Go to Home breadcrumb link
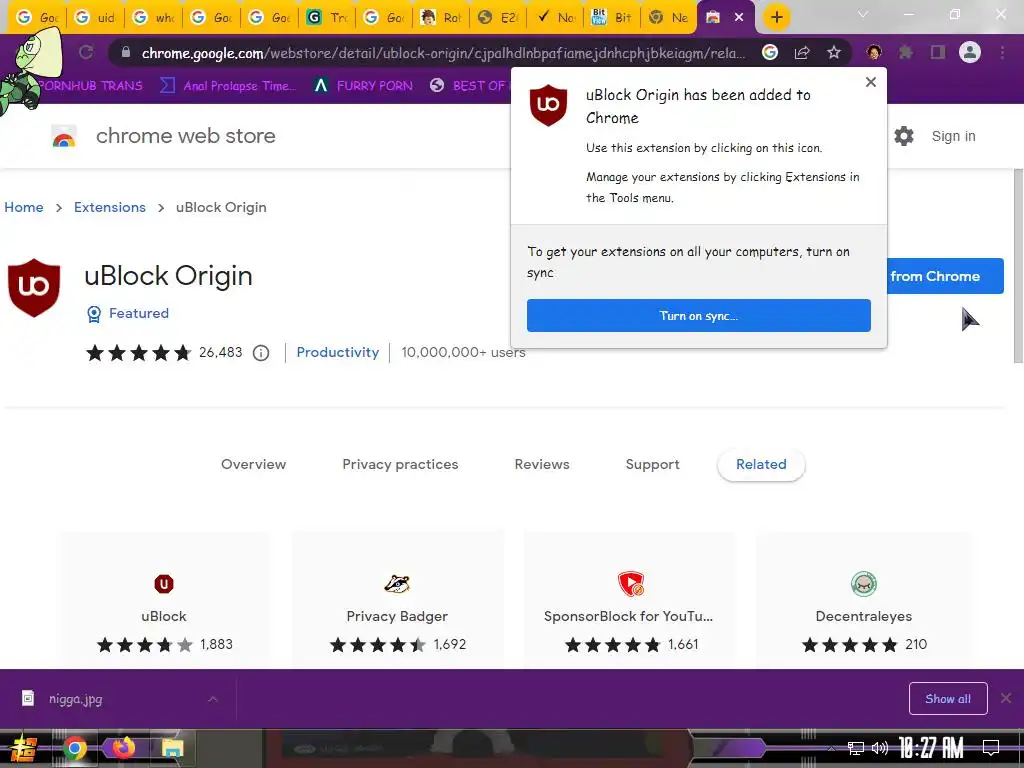This screenshot has height=768, width=1024. pyautogui.click(x=24, y=207)
